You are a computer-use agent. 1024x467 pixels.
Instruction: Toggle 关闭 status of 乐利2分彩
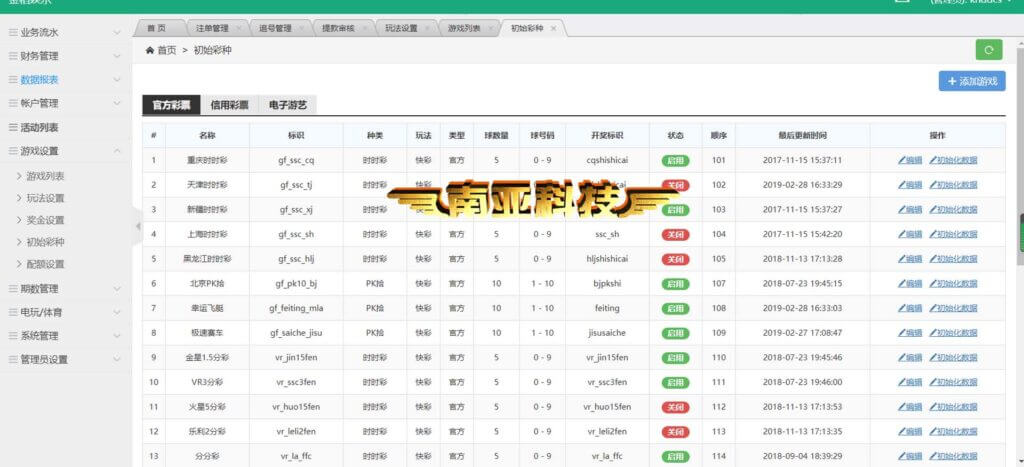[x=675, y=432]
